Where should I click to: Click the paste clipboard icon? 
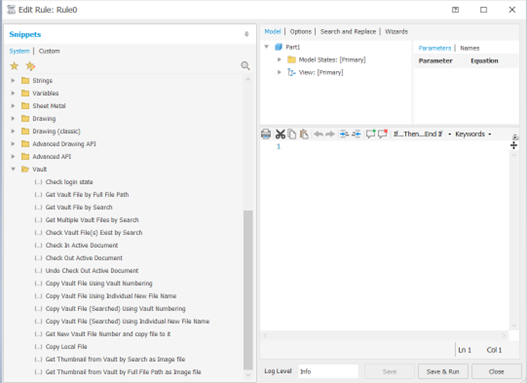pyautogui.click(x=304, y=134)
